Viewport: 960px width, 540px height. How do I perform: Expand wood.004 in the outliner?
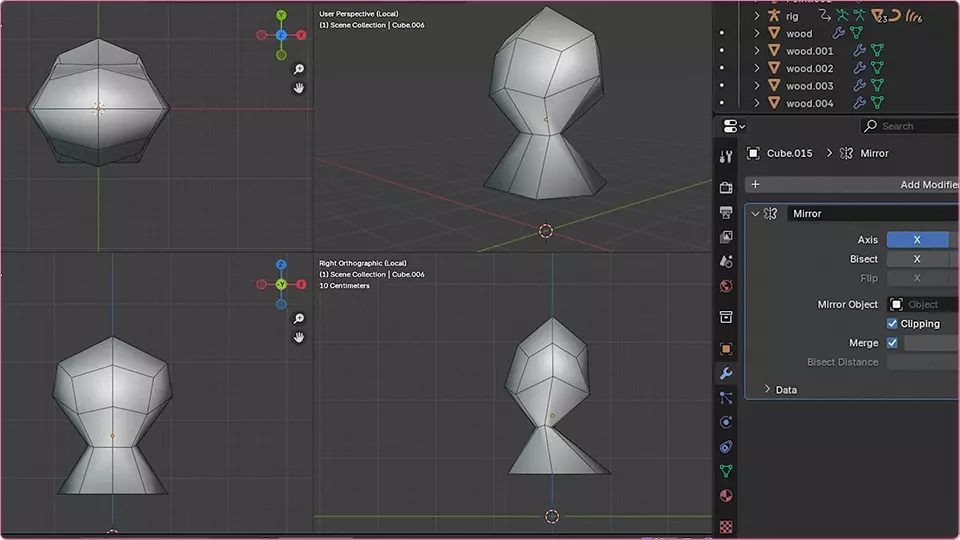757,103
